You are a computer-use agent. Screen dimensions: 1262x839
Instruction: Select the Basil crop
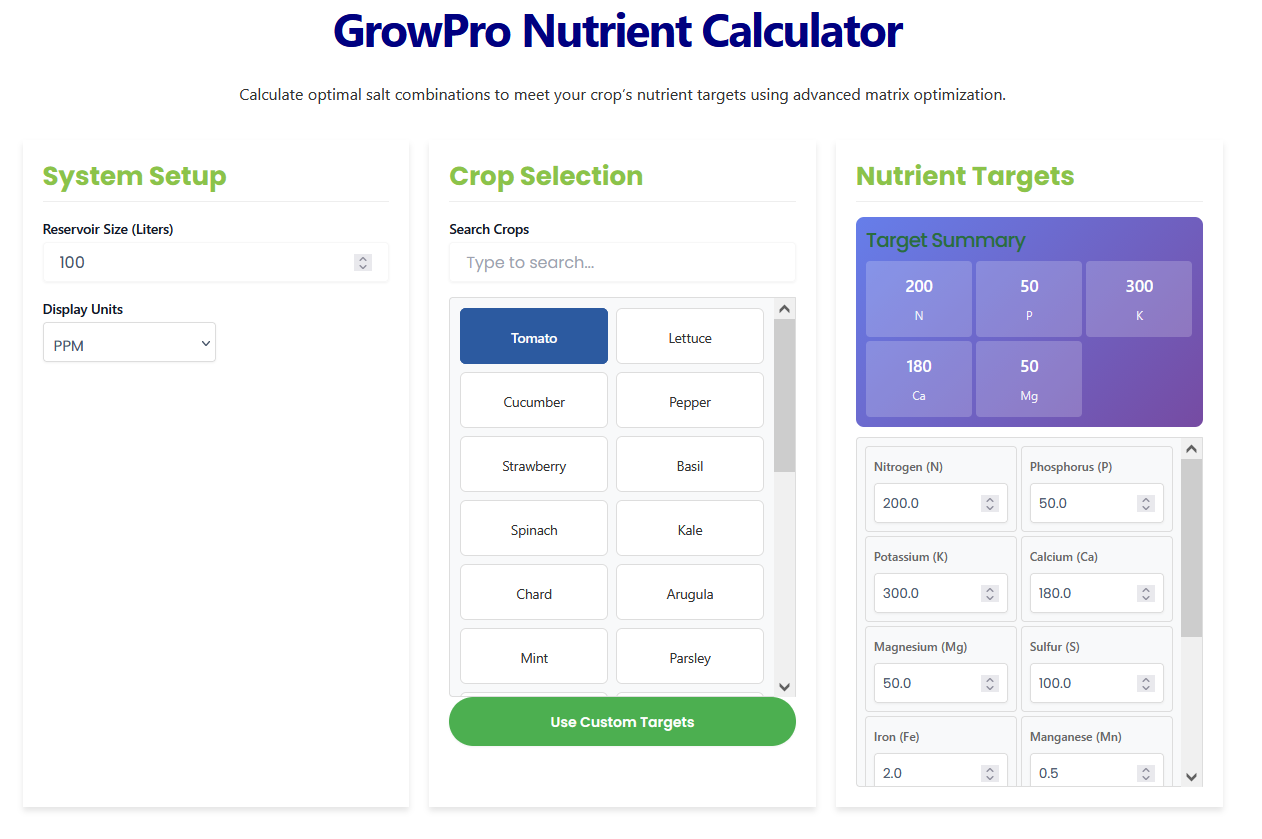(689, 463)
